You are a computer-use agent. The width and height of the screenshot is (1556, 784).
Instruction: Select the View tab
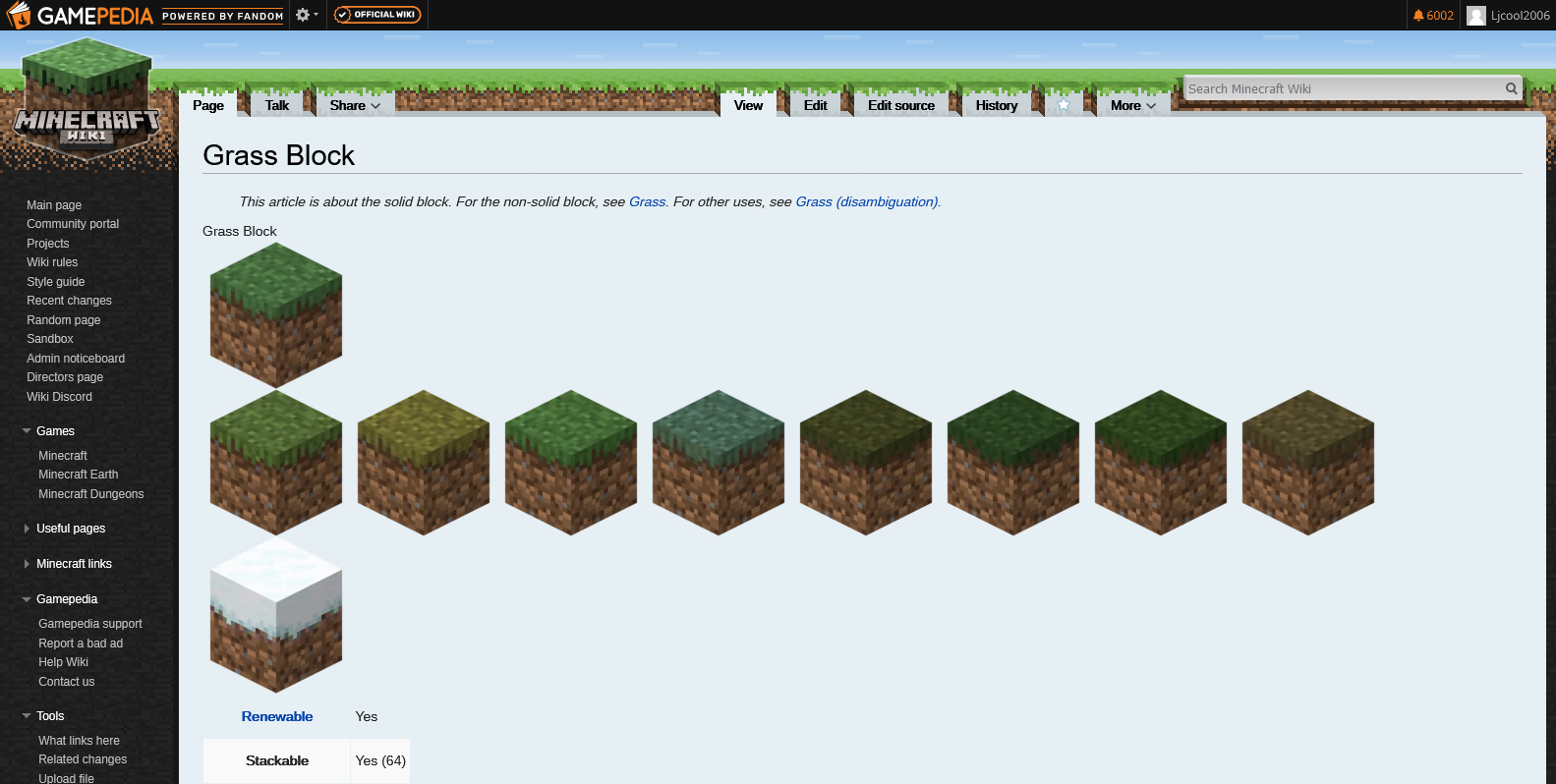click(x=748, y=105)
